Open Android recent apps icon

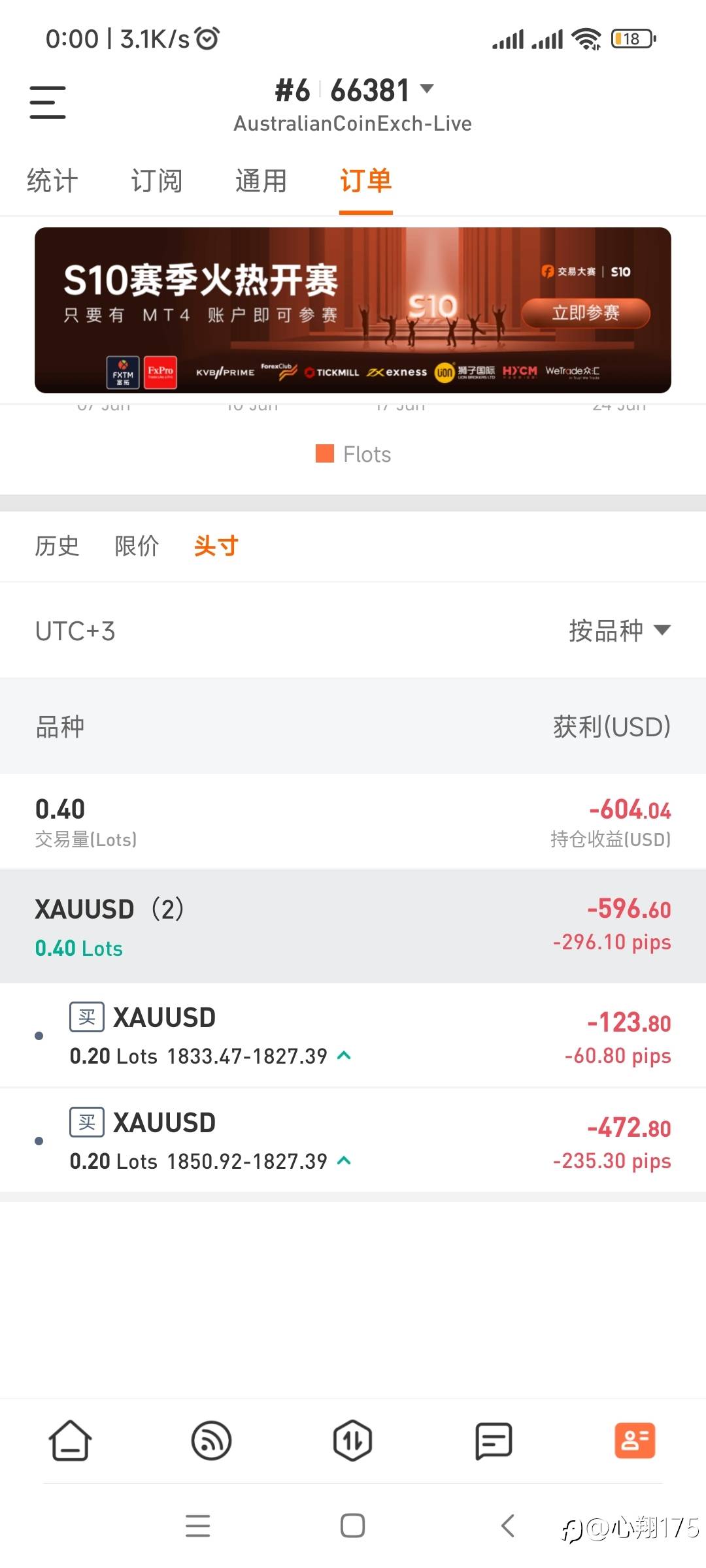[x=197, y=1526]
